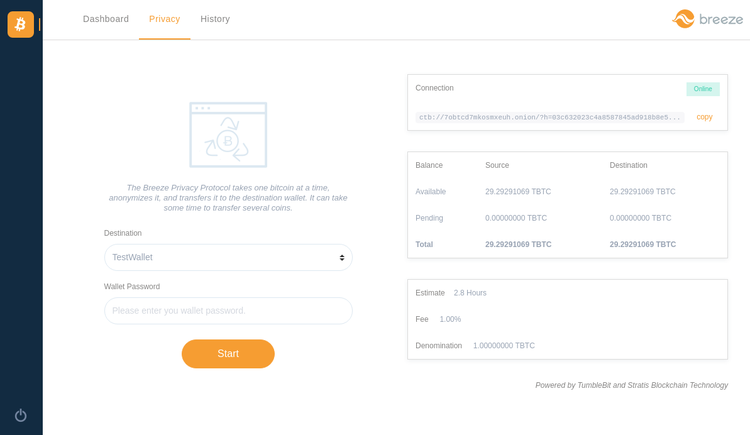
Task: Click the Destination field label
Action: (x=123, y=233)
